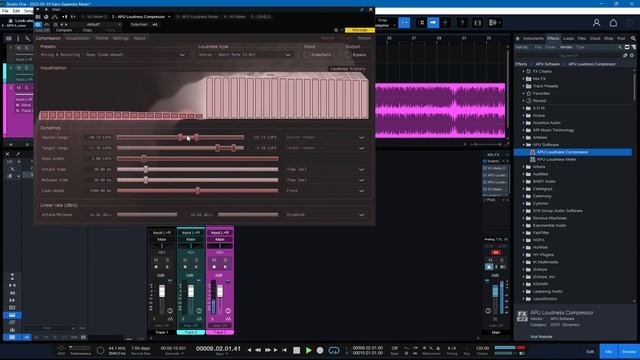Click the plugin window pin icon

click(362, 9)
